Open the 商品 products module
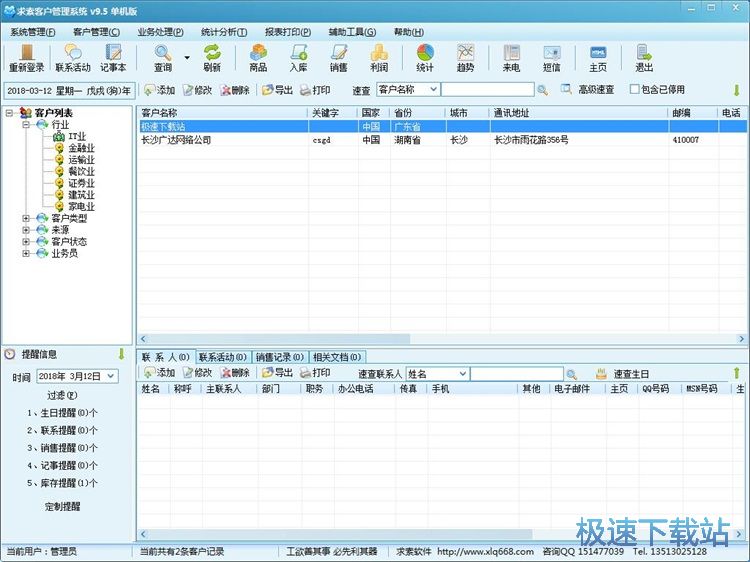This screenshot has height=562, width=750. [258, 58]
